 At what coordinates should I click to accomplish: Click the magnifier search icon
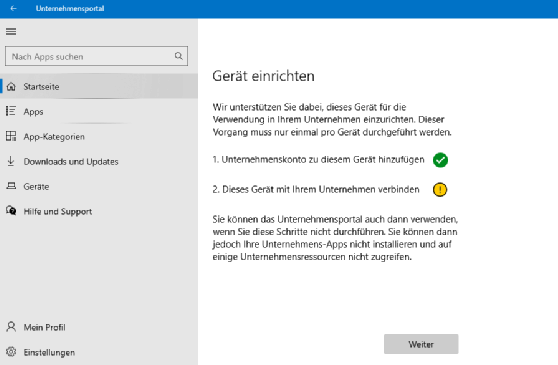tap(179, 56)
